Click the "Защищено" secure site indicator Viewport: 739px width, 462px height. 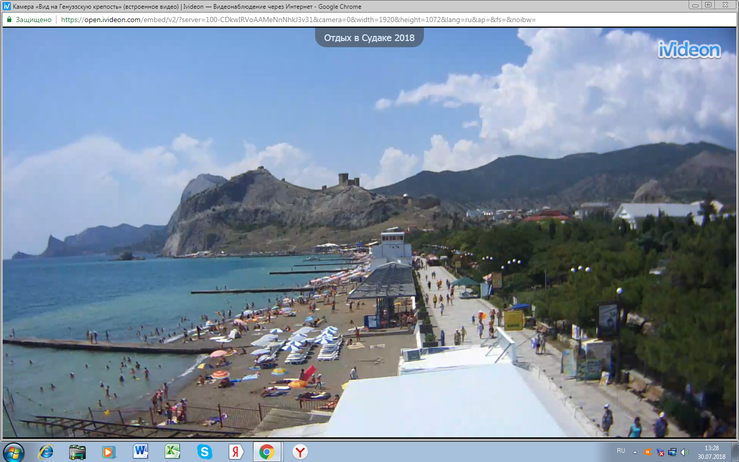(x=31, y=19)
